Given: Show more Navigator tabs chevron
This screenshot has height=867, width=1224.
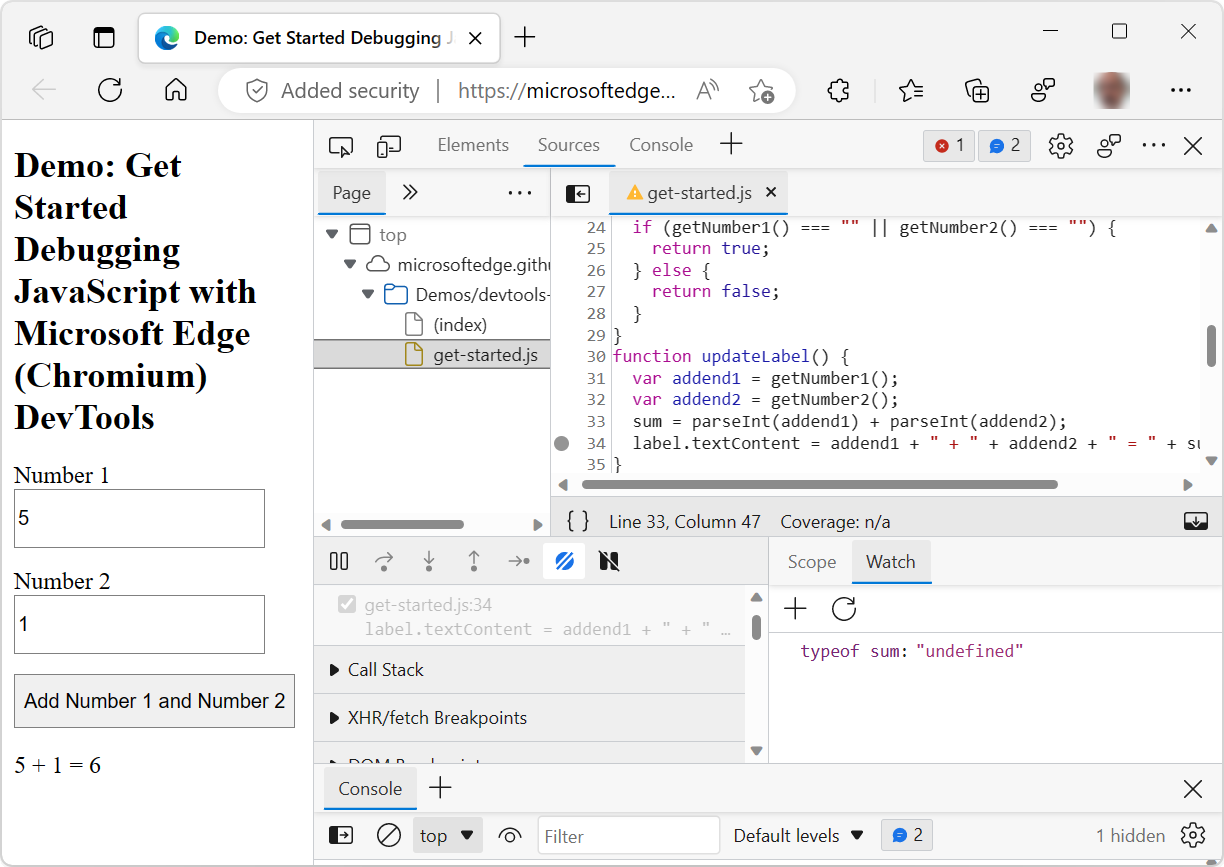Looking at the screenshot, I should pos(409,193).
